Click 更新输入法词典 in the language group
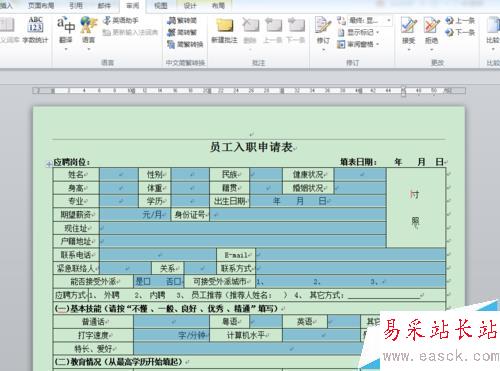500x371 pixels. pos(130,32)
